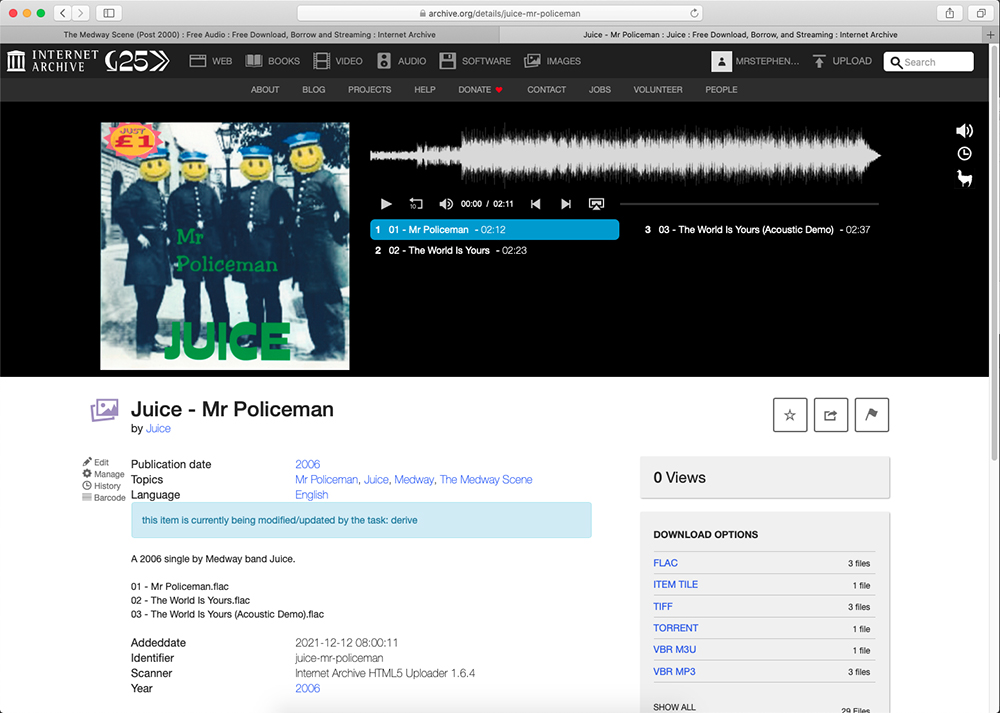This screenshot has height=713, width=1000.
Task: Open the Year 2006 link
Action: (x=307, y=689)
